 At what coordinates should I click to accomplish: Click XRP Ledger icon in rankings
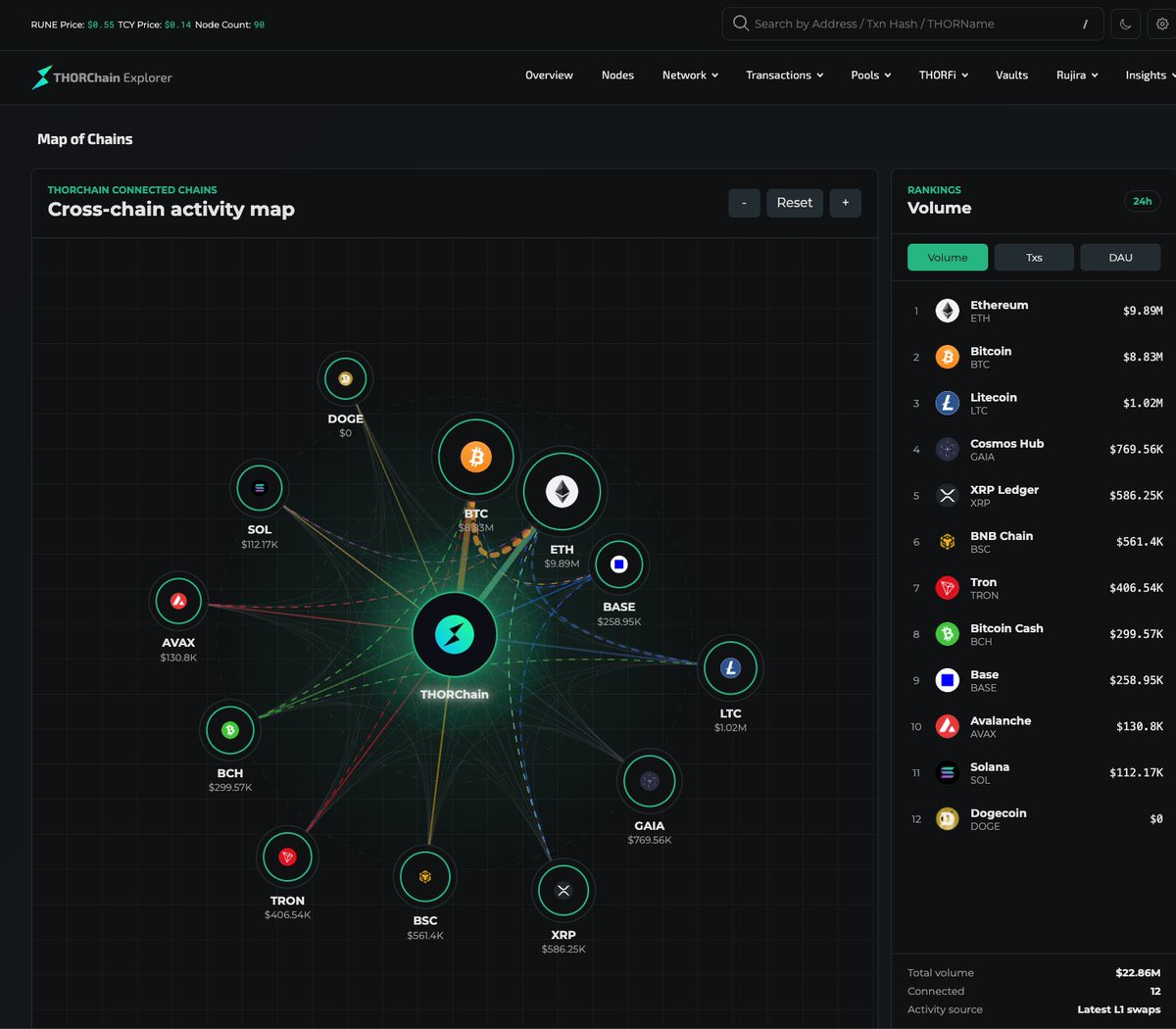click(947, 495)
